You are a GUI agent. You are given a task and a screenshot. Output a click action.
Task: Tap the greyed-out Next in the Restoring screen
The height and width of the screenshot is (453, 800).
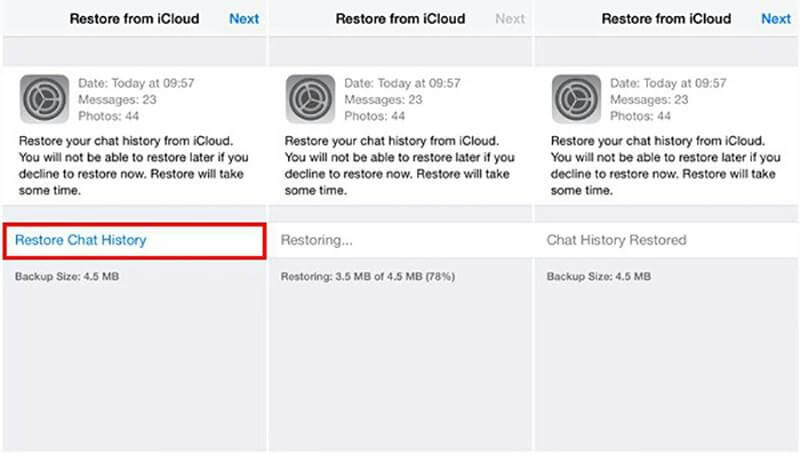pyautogui.click(x=510, y=19)
